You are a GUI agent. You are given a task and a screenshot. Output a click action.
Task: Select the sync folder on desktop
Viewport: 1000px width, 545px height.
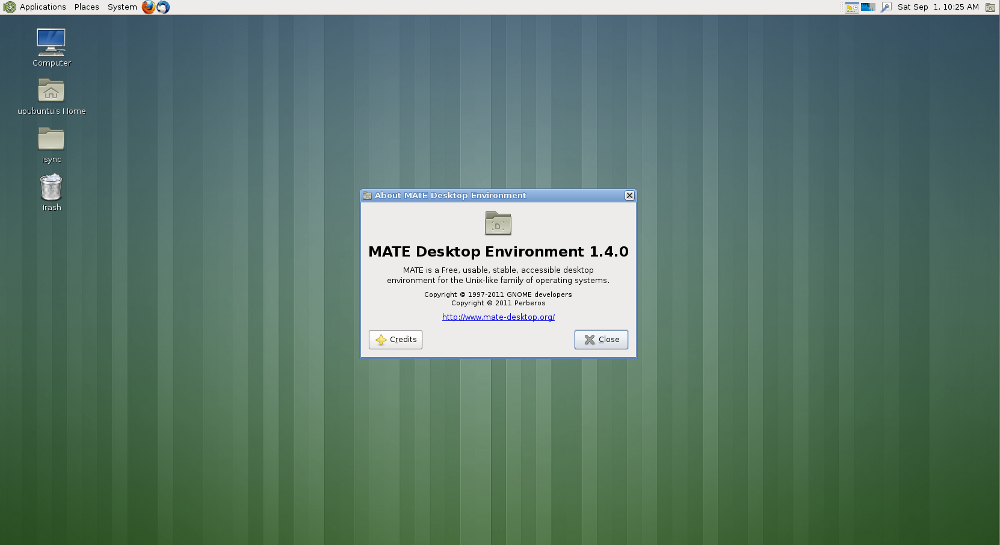pos(51,145)
